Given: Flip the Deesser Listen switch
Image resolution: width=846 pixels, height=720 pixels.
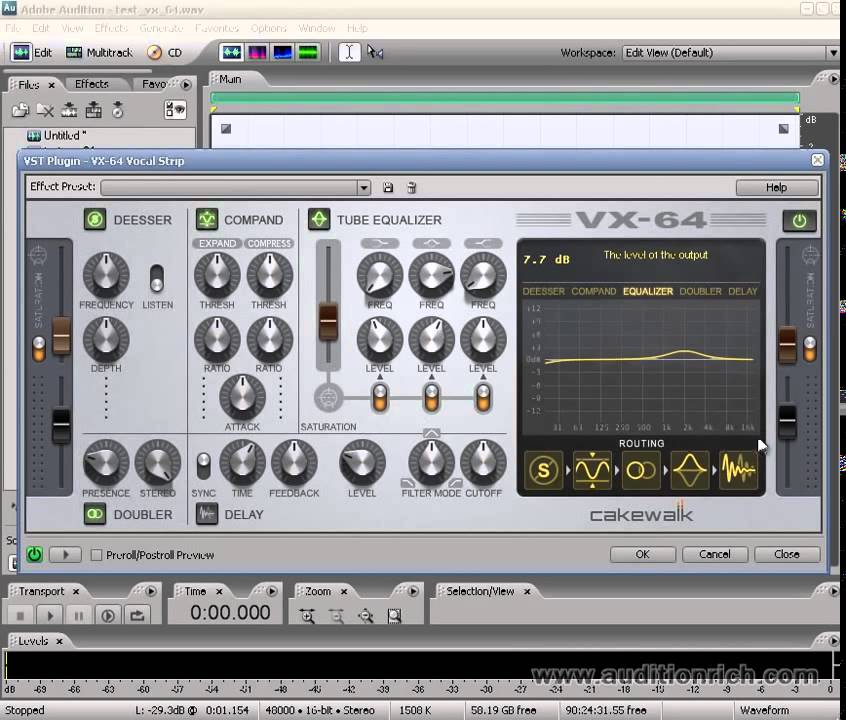Looking at the screenshot, I should pyautogui.click(x=156, y=278).
